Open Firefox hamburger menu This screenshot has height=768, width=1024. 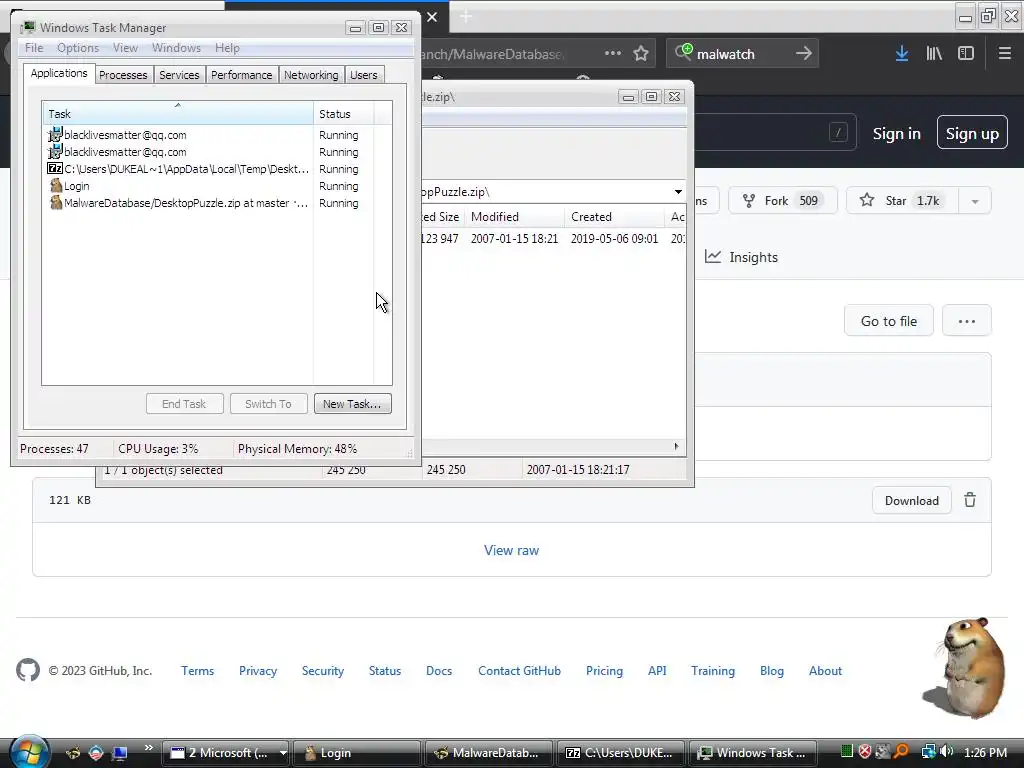point(1004,54)
